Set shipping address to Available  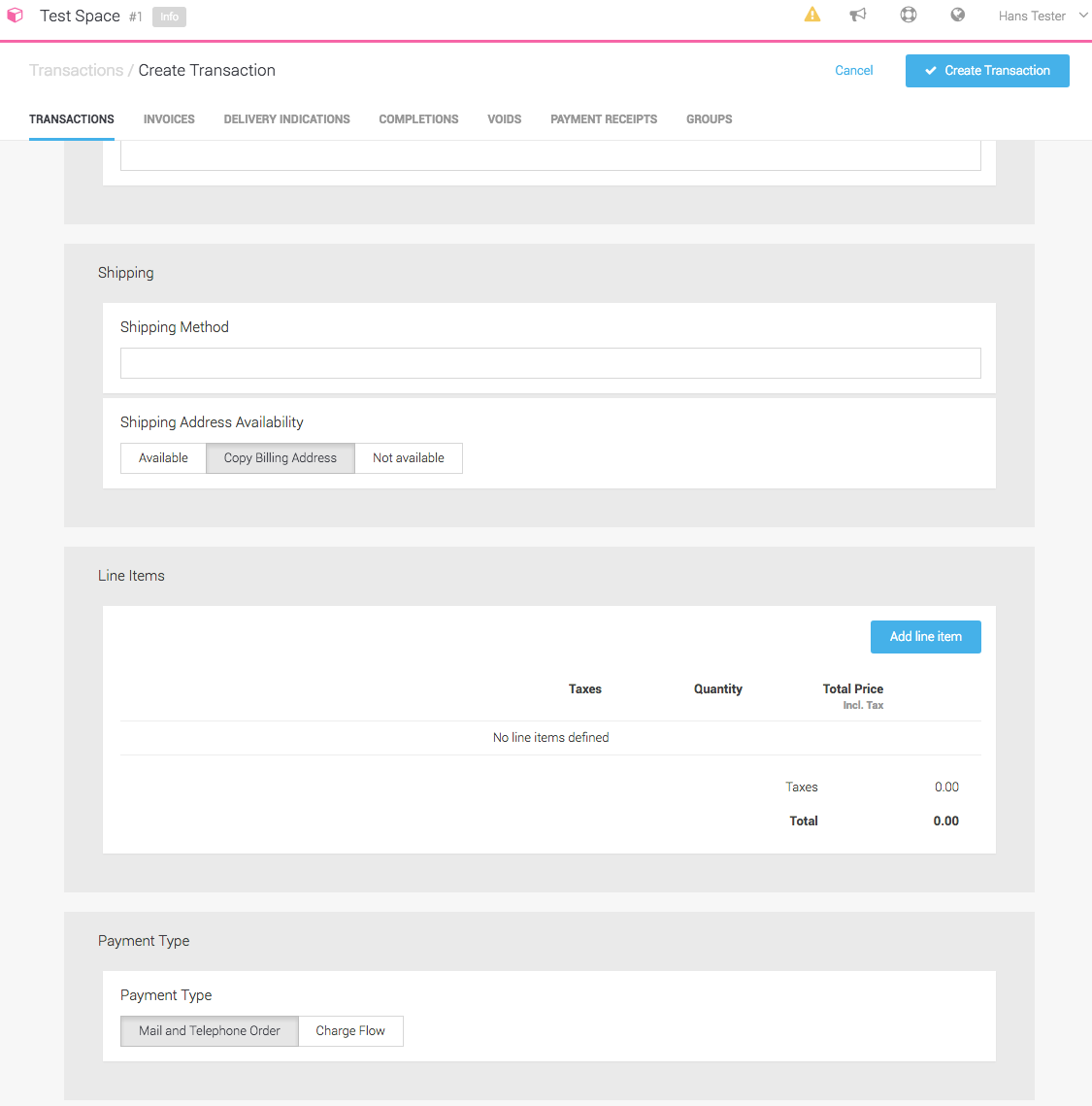163,458
